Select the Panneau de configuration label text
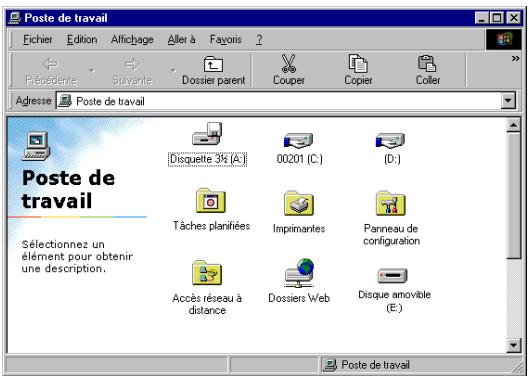Image resolution: width=529 pixels, height=376 pixels. [391, 235]
